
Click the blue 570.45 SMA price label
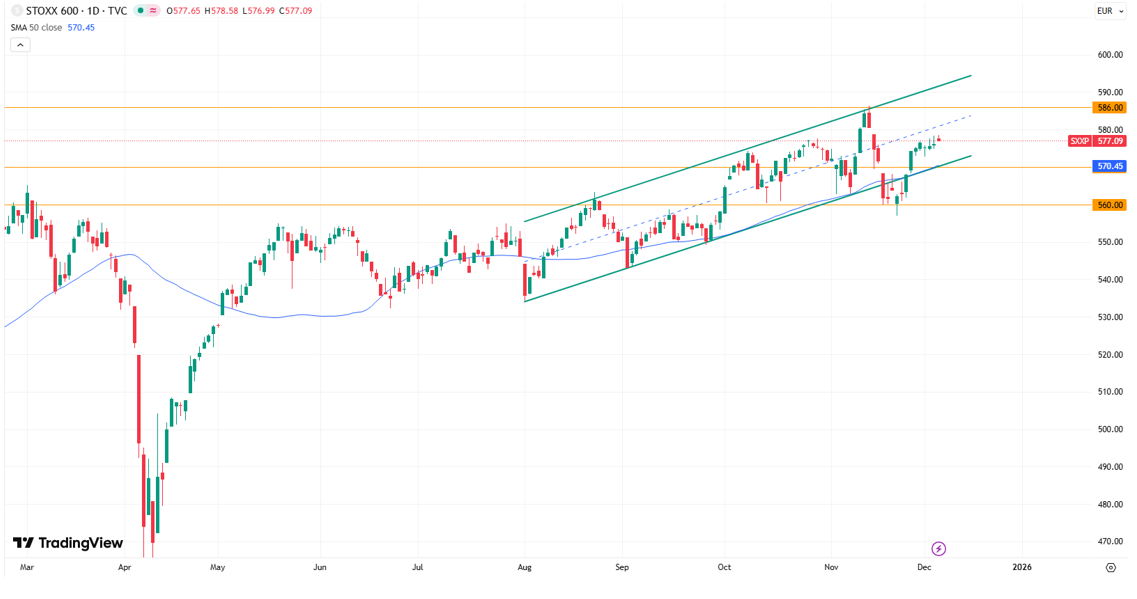[x=1110, y=166]
